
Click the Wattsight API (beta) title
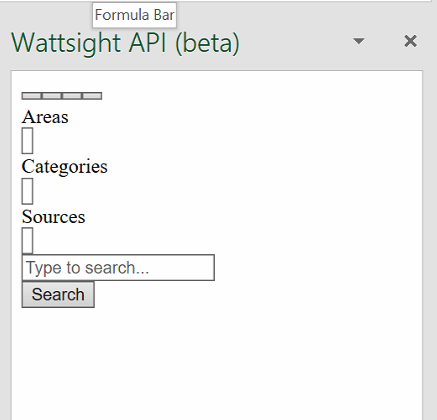click(x=125, y=43)
